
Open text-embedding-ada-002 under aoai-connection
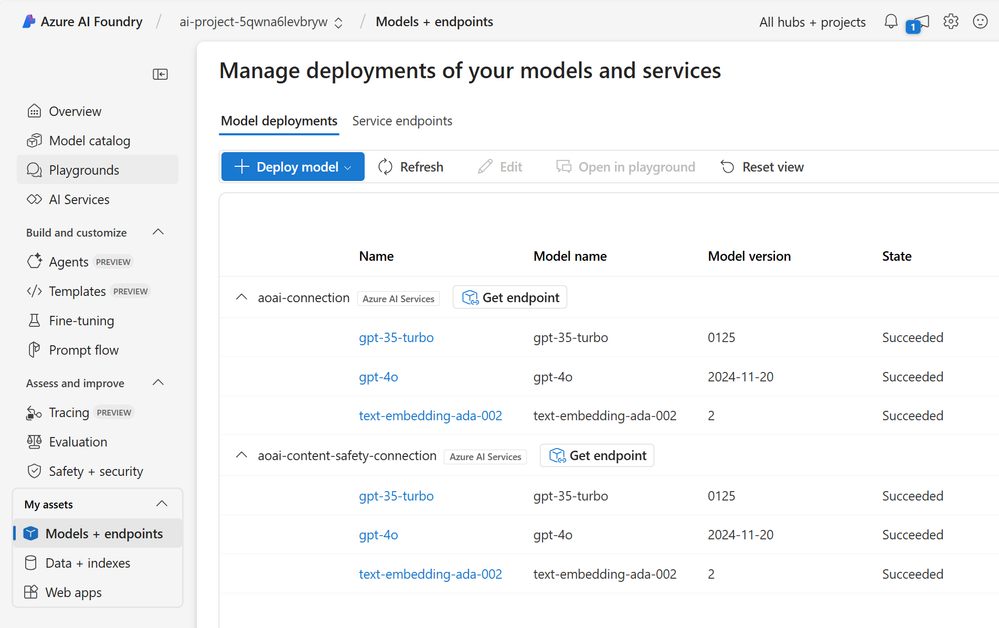pyautogui.click(x=430, y=416)
